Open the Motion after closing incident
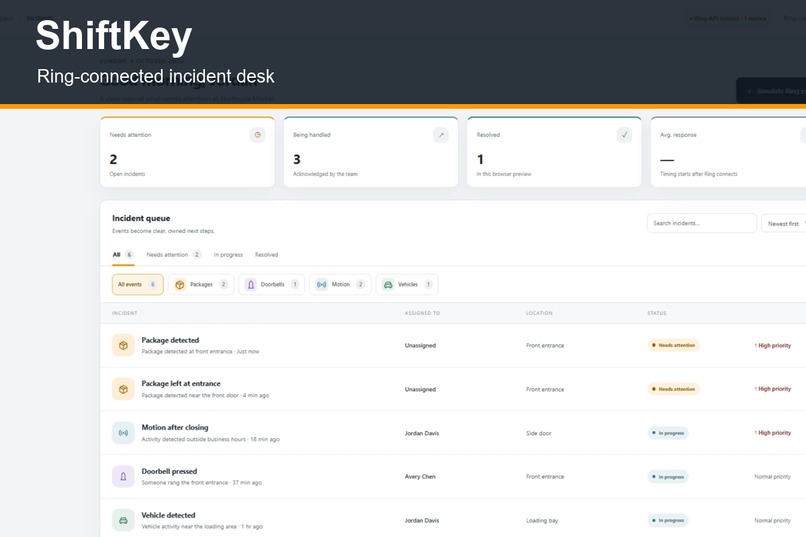806x537 pixels. click(453, 433)
